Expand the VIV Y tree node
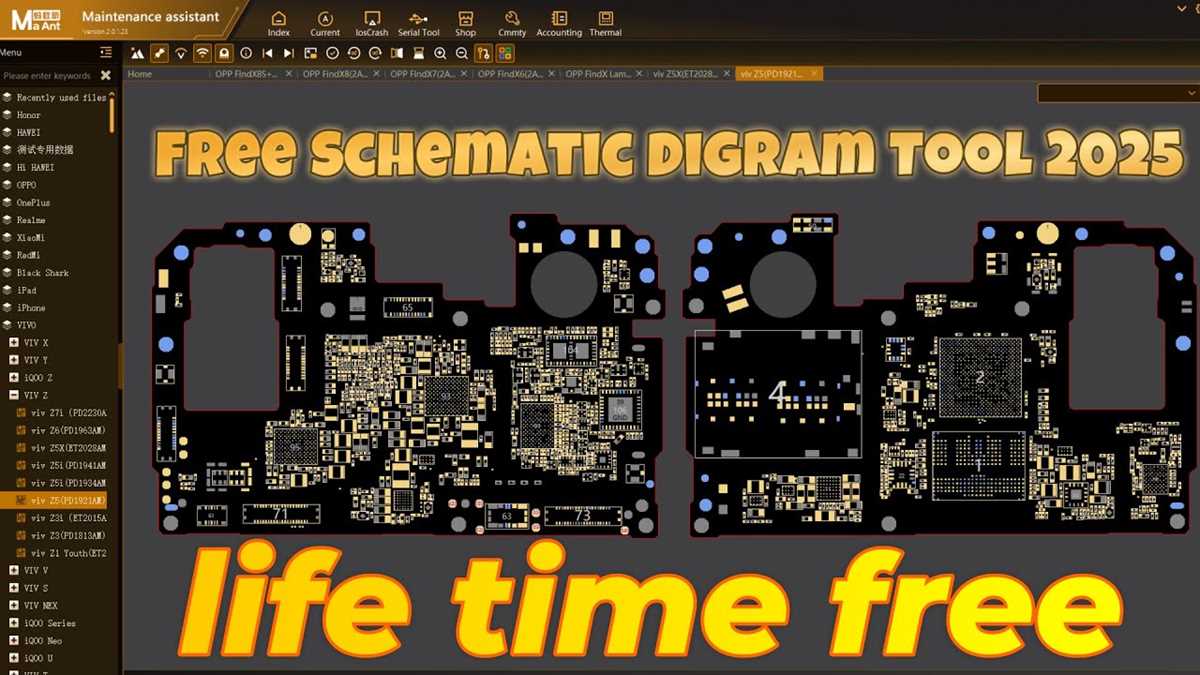 click(14, 360)
